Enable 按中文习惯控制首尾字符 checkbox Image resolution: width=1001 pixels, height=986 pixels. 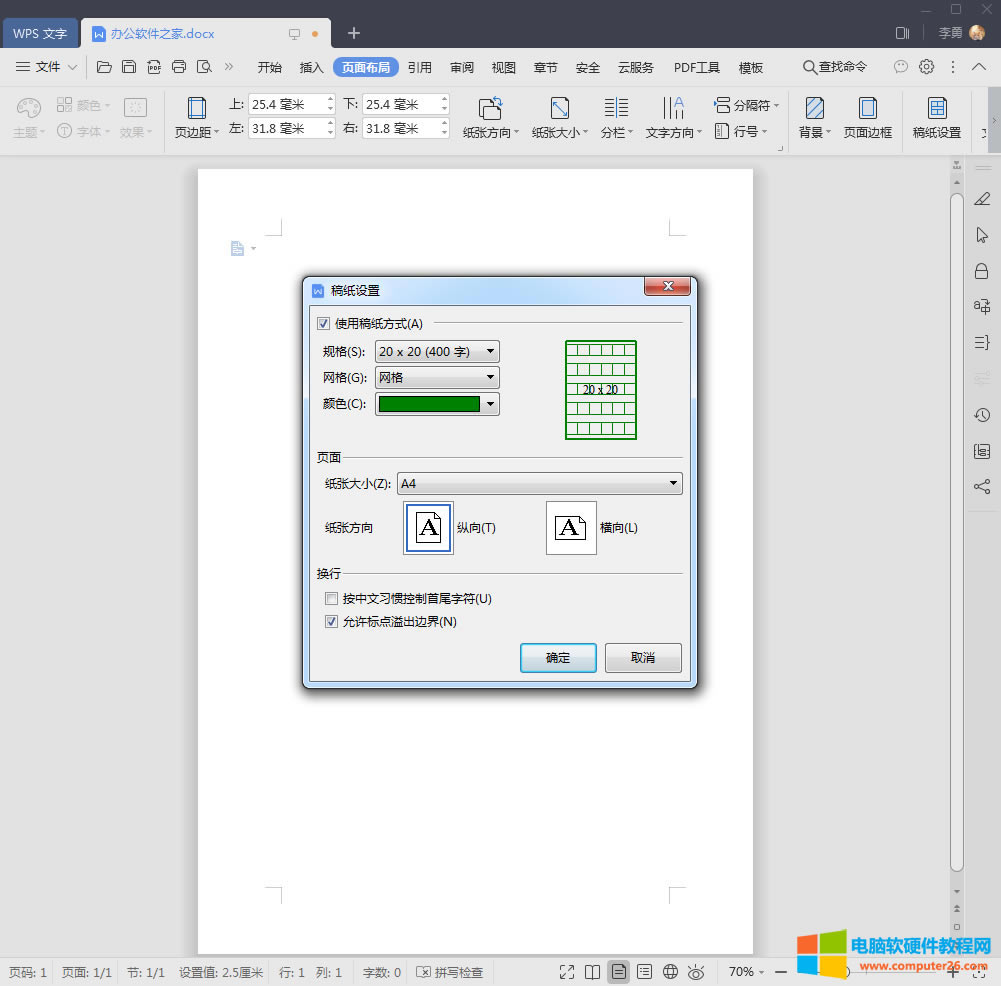[x=332, y=599]
